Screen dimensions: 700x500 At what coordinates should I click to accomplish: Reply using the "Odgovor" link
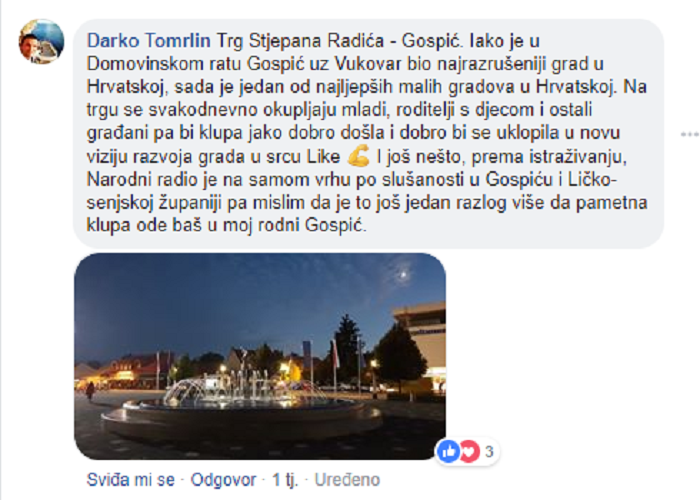pyautogui.click(x=223, y=480)
